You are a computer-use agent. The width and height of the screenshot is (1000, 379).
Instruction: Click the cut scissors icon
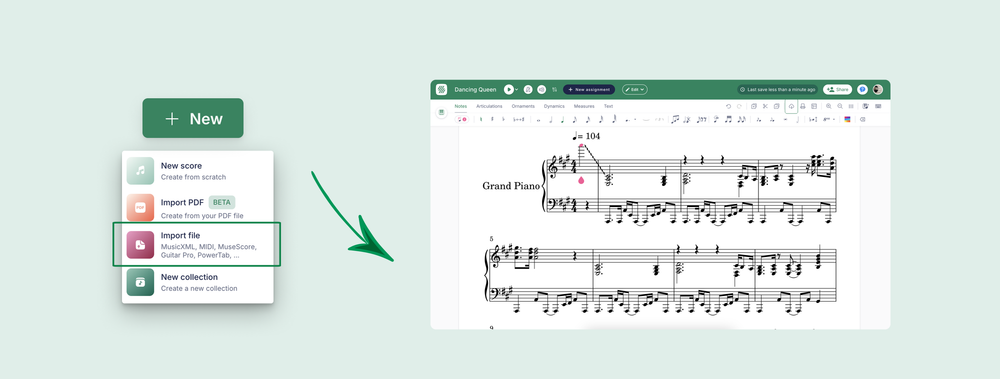click(x=765, y=107)
